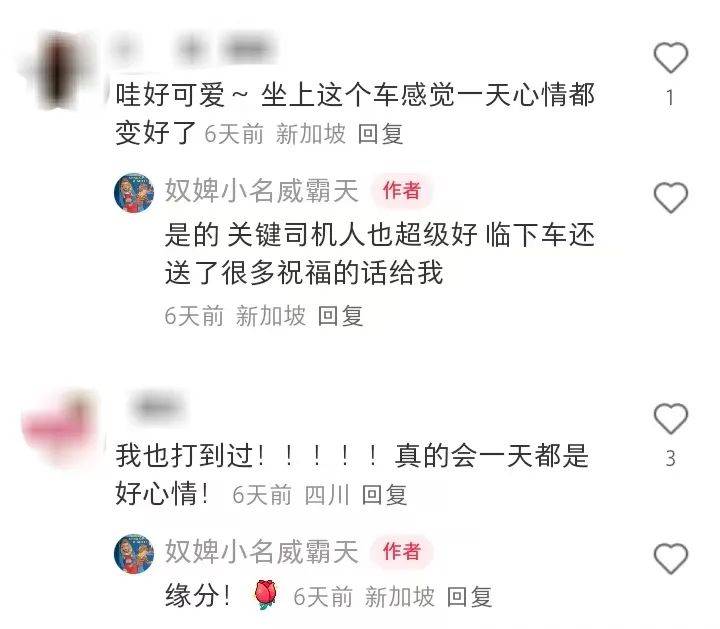Open the blurred avatar of first commenter

pos(58,71)
